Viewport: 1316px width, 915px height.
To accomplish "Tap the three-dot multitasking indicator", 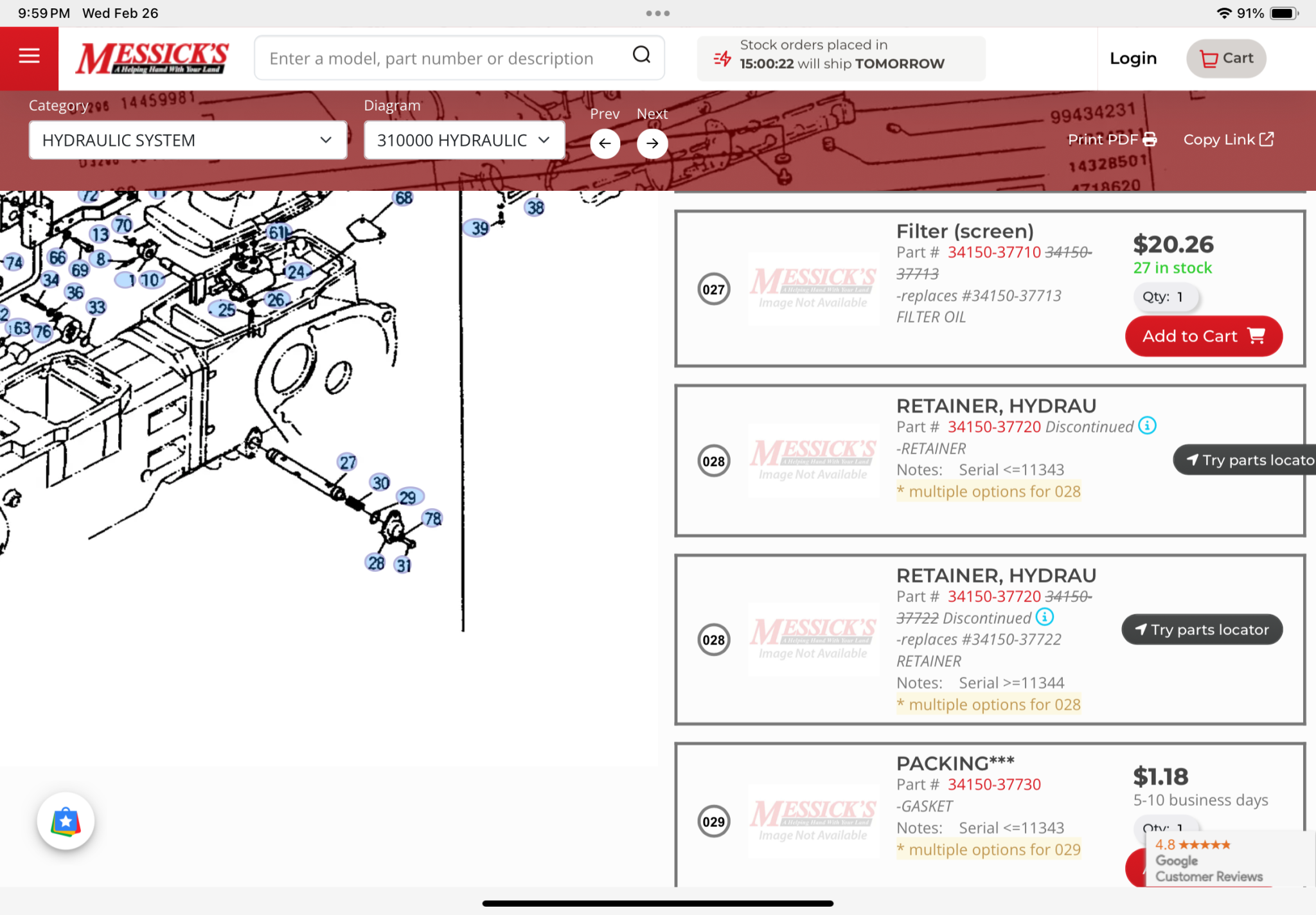I will tap(658, 13).
